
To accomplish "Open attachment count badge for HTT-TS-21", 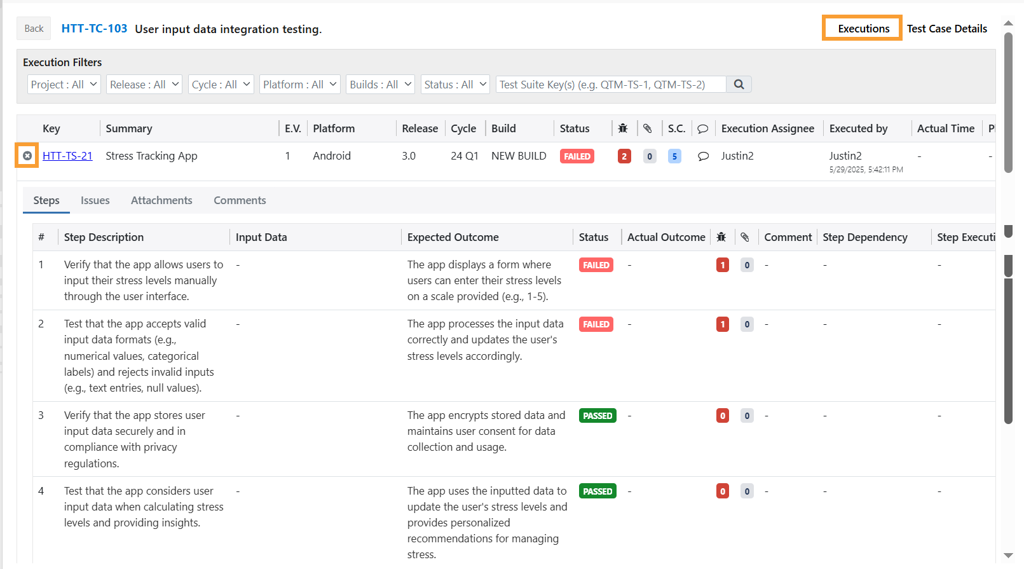I will pyautogui.click(x=649, y=156).
